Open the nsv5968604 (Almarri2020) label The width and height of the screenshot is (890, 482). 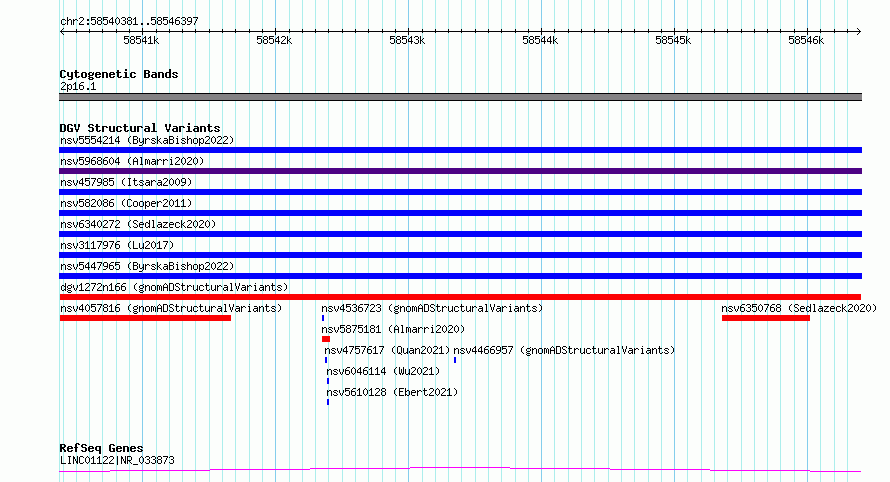pyautogui.click(x=132, y=161)
